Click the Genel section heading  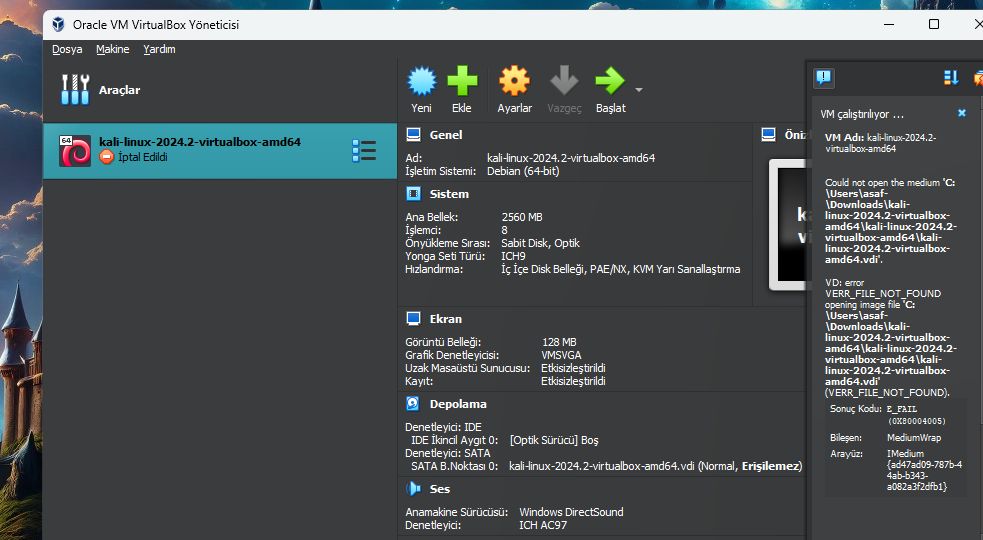point(446,135)
